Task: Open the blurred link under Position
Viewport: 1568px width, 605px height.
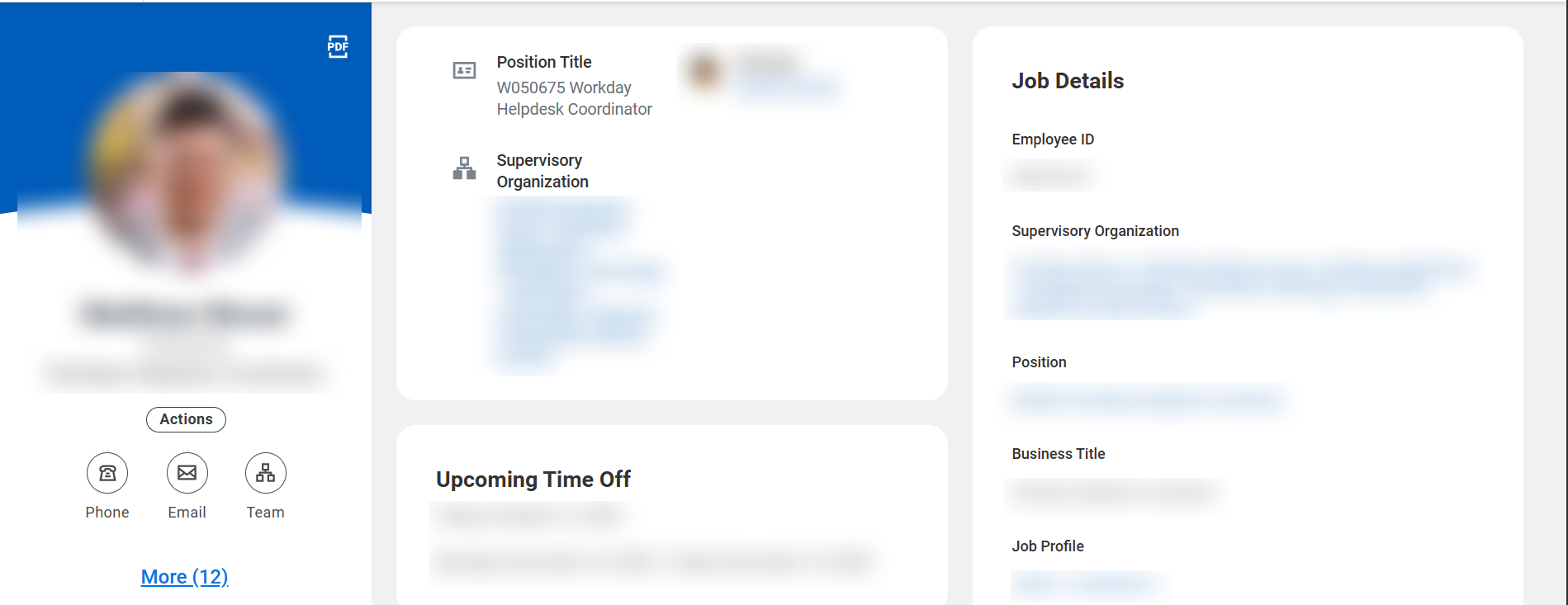Action: [x=1147, y=401]
